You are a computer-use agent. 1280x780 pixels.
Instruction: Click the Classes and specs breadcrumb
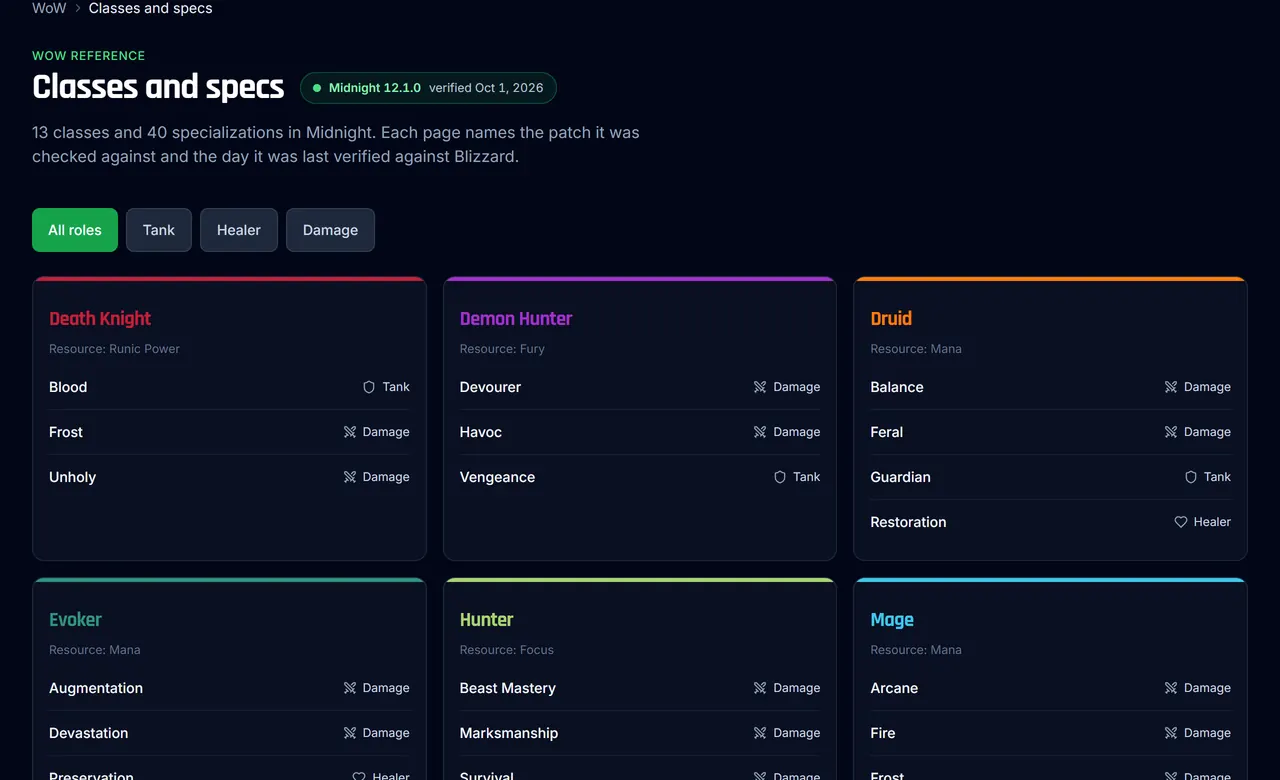coord(151,8)
